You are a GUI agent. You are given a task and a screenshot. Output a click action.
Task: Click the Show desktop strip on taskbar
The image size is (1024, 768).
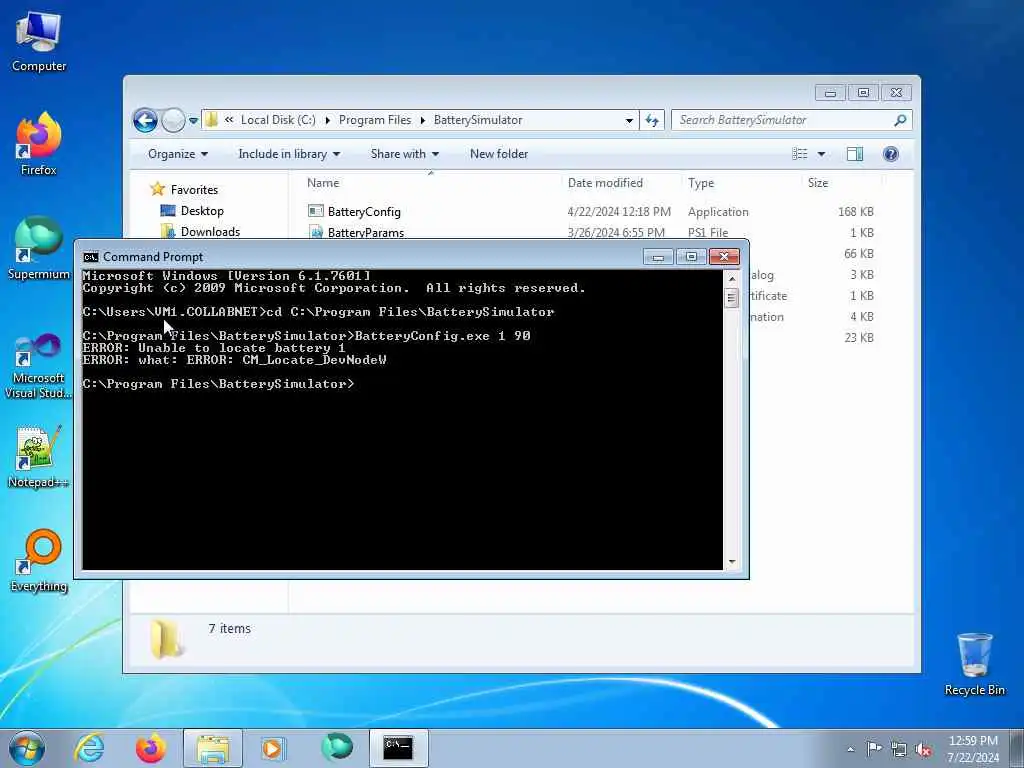click(1017, 748)
